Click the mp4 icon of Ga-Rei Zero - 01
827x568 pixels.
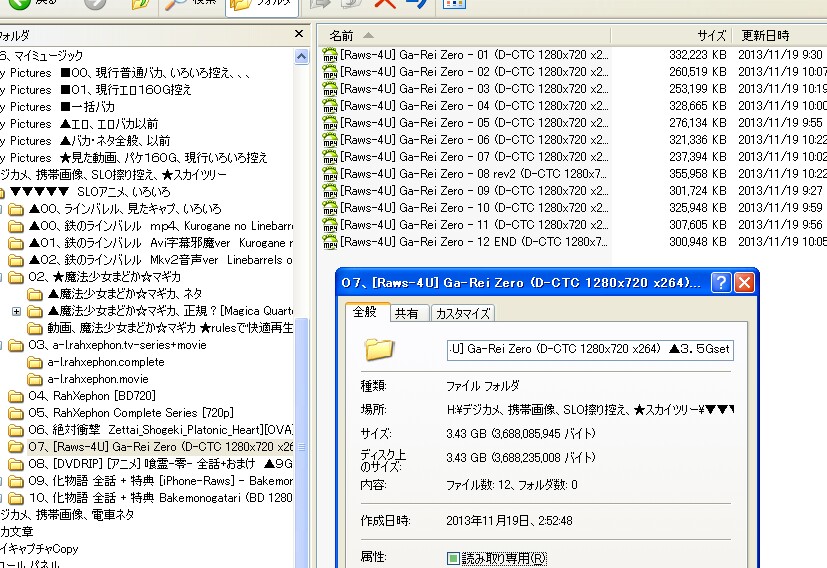click(330, 55)
